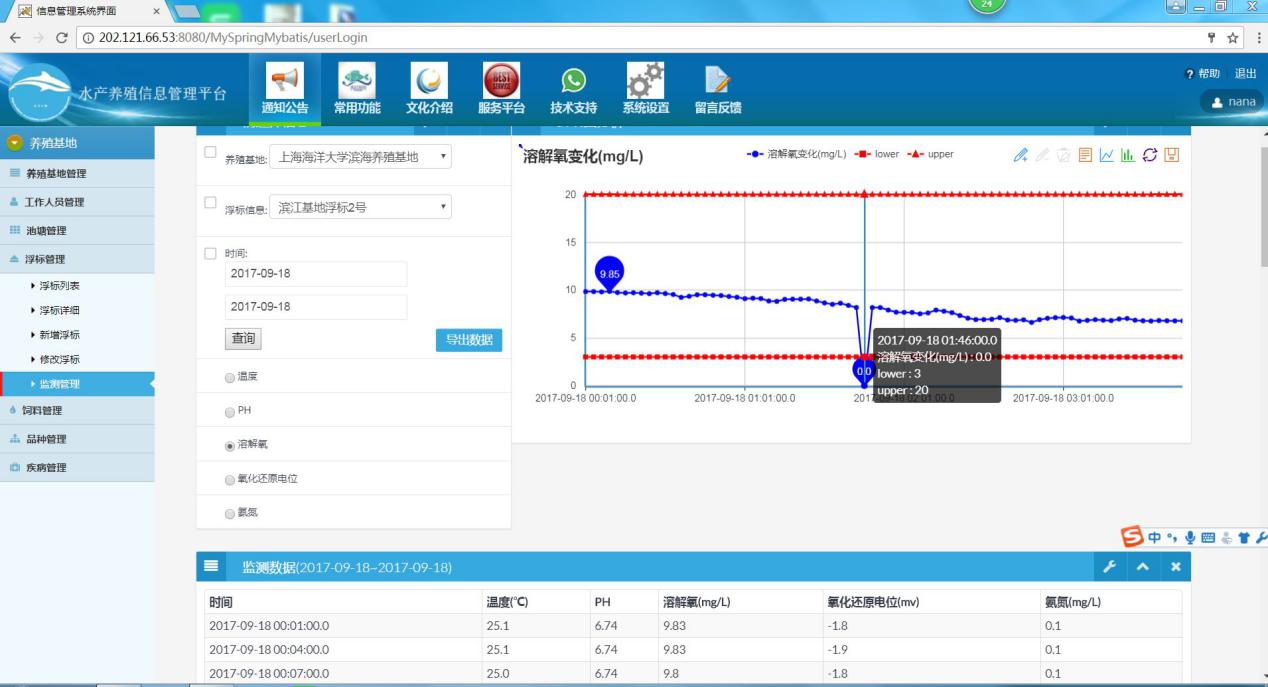
Task: Switch chart to line chart view
Action: click(x=1106, y=155)
